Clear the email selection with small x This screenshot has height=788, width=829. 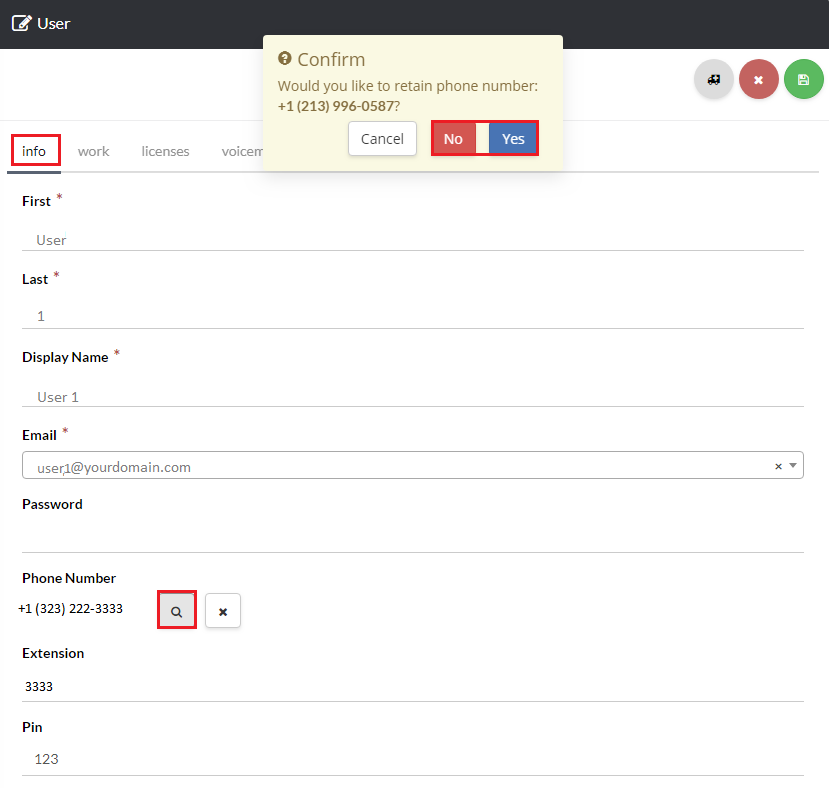[778, 466]
